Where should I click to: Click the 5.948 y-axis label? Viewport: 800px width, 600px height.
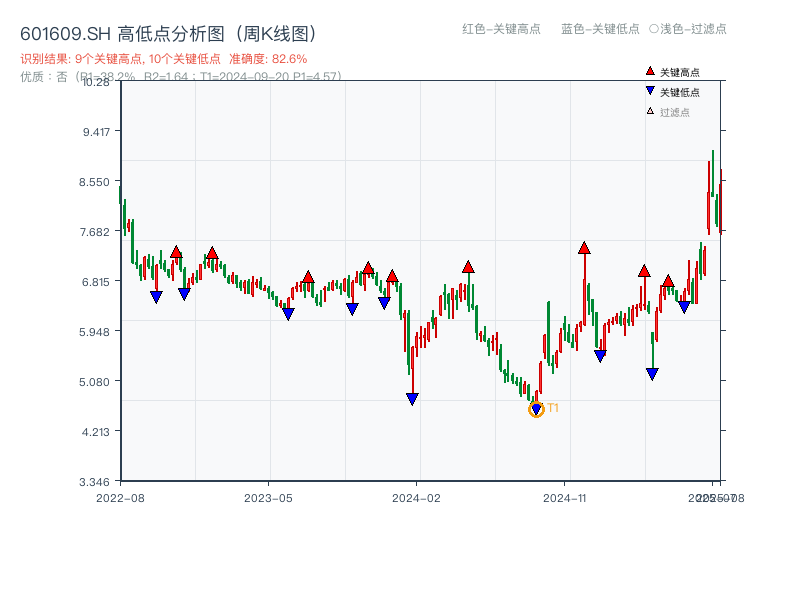94,332
